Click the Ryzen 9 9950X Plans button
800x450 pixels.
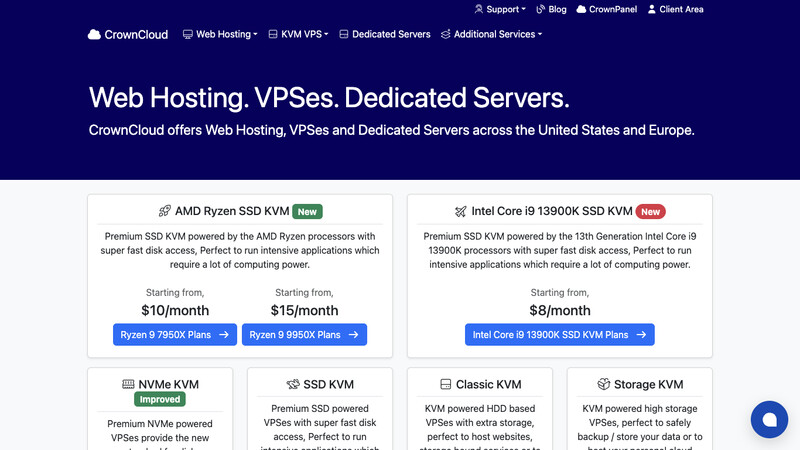[305, 335]
